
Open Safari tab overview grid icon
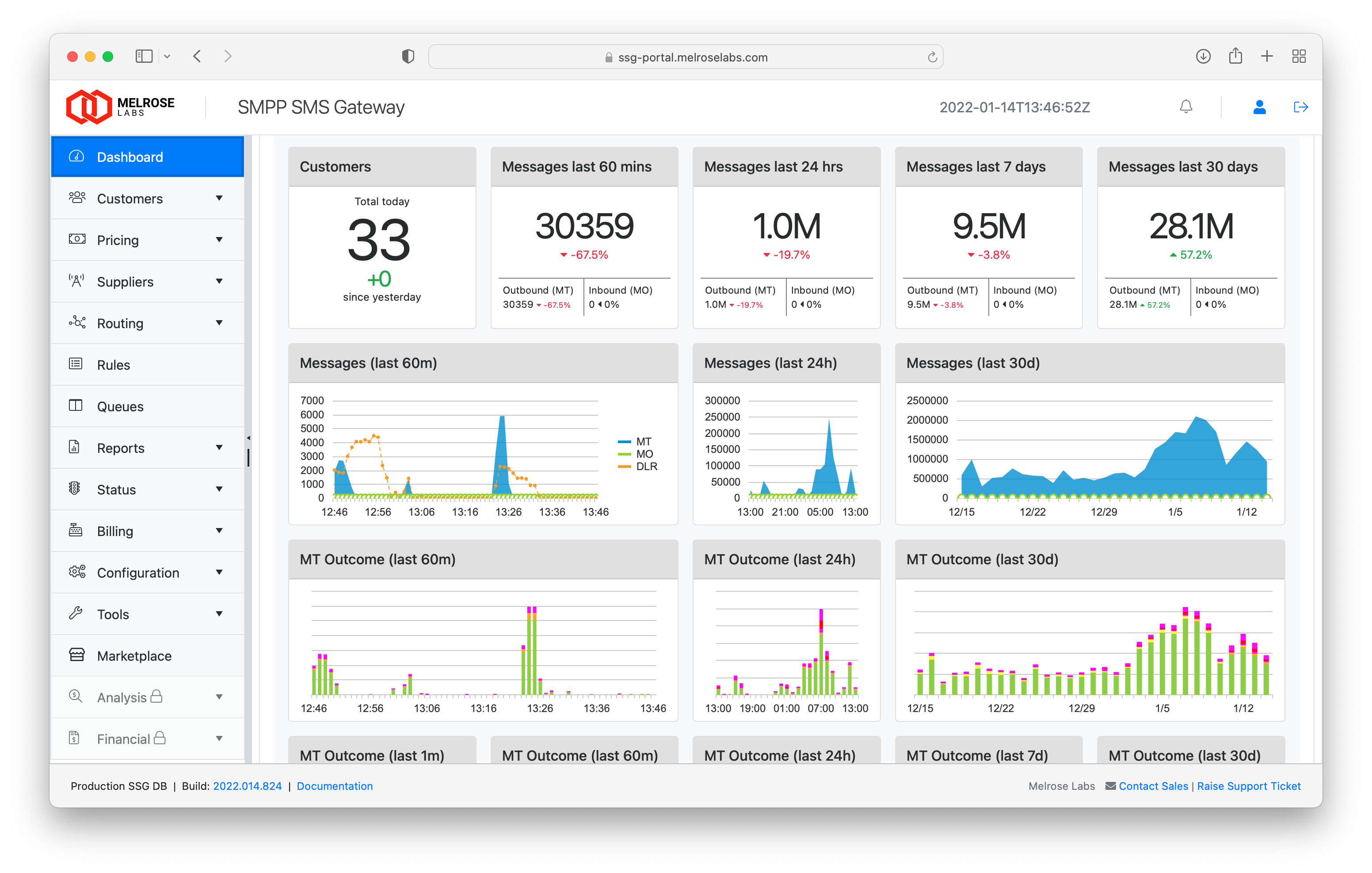1299,57
